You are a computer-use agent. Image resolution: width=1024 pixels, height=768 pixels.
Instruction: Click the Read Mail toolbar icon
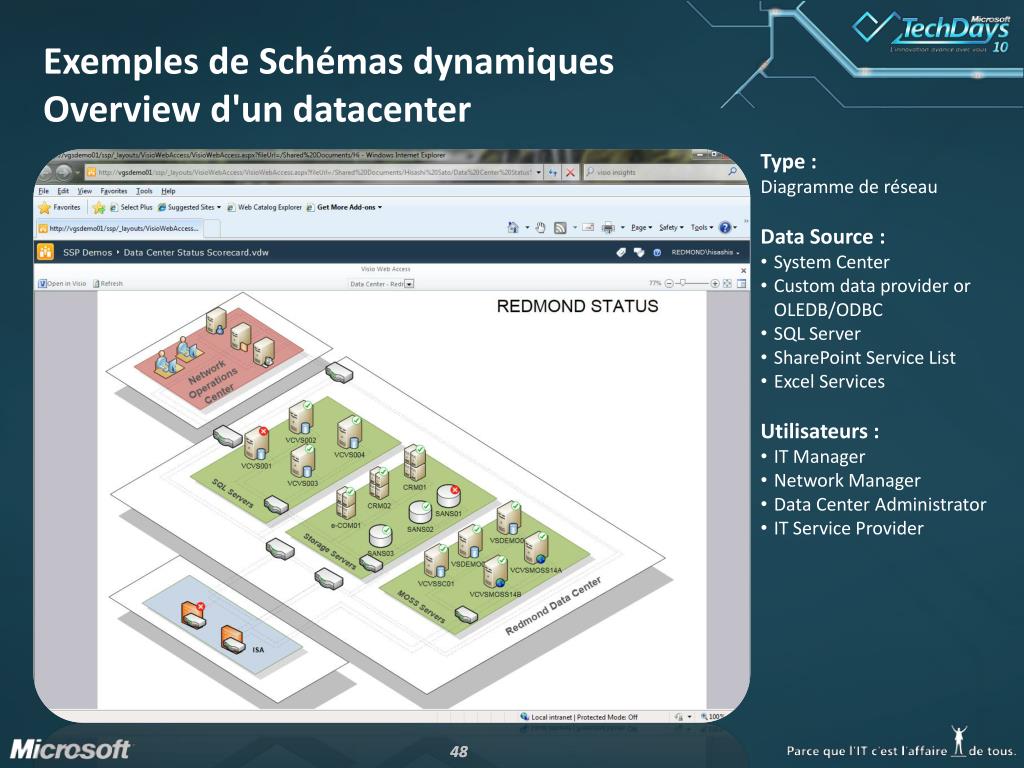[x=588, y=227]
